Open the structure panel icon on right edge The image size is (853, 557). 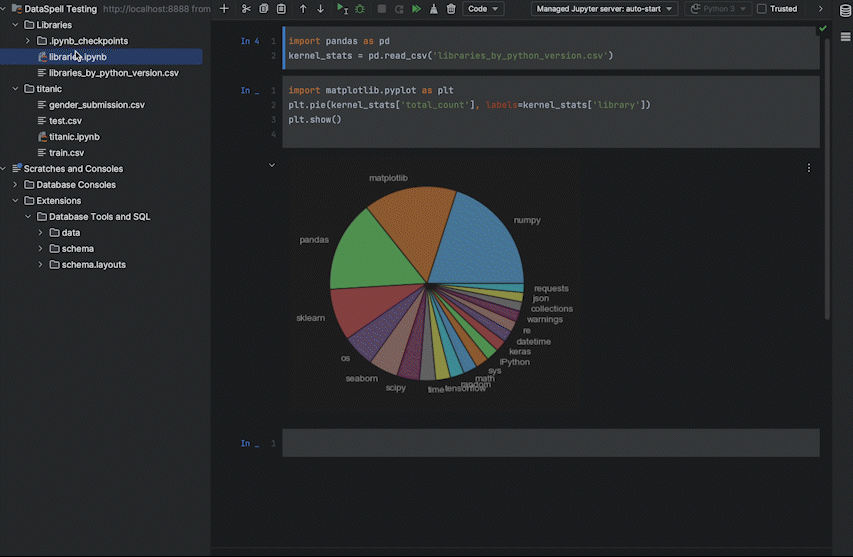click(845, 37)
